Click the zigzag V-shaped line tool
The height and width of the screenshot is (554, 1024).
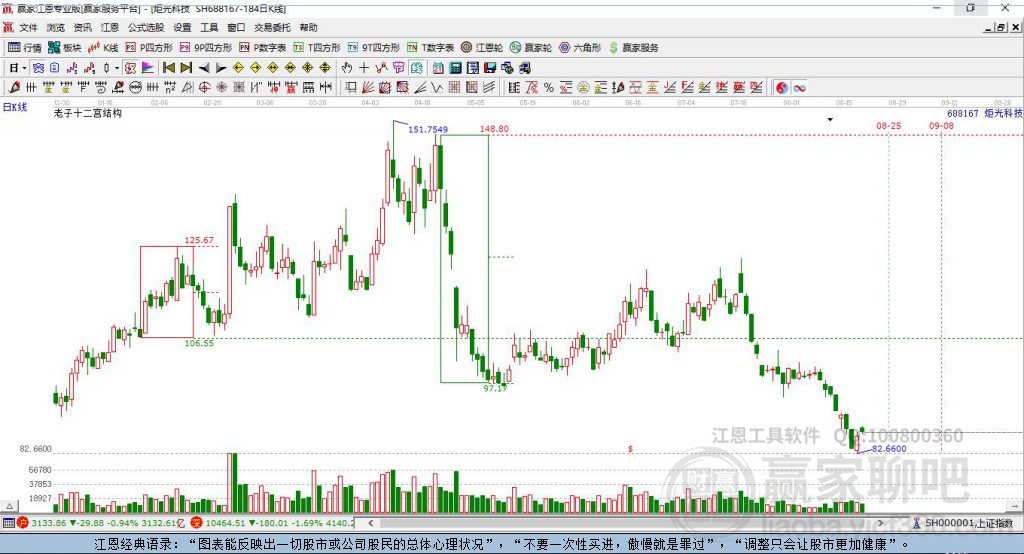(437, 88)
